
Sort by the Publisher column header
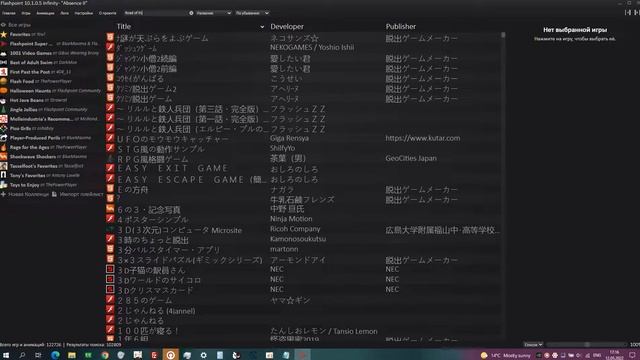[x=401, y=27]
